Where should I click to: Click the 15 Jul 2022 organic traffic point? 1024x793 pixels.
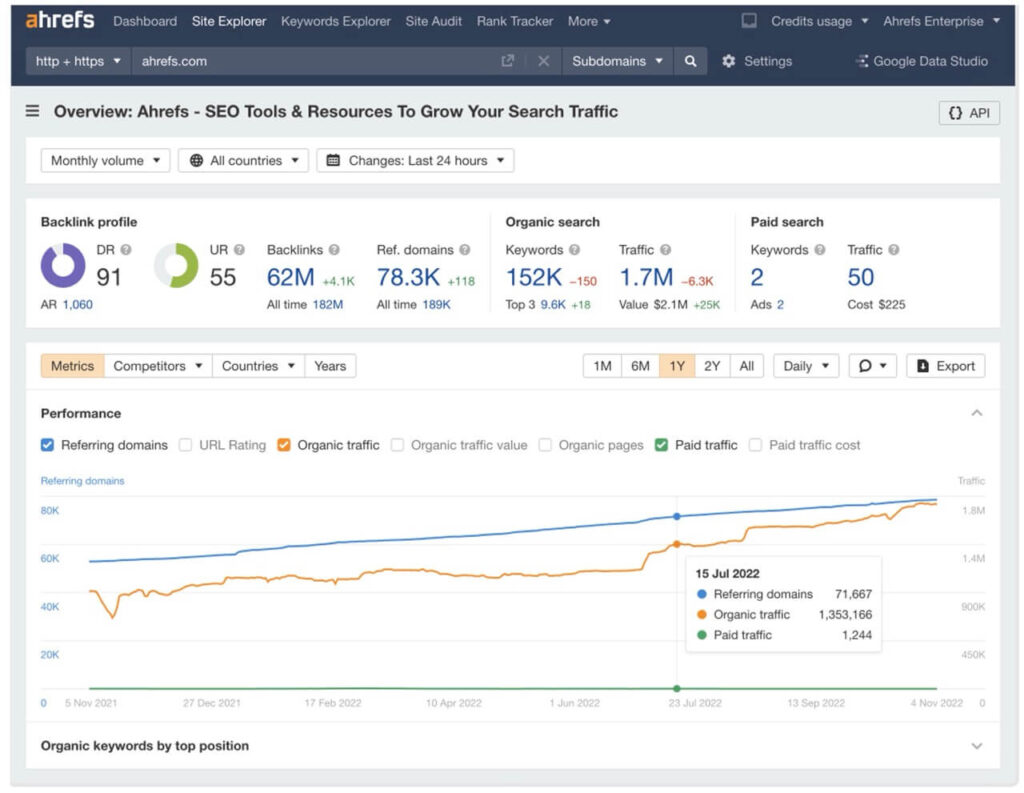coord(677,544)
